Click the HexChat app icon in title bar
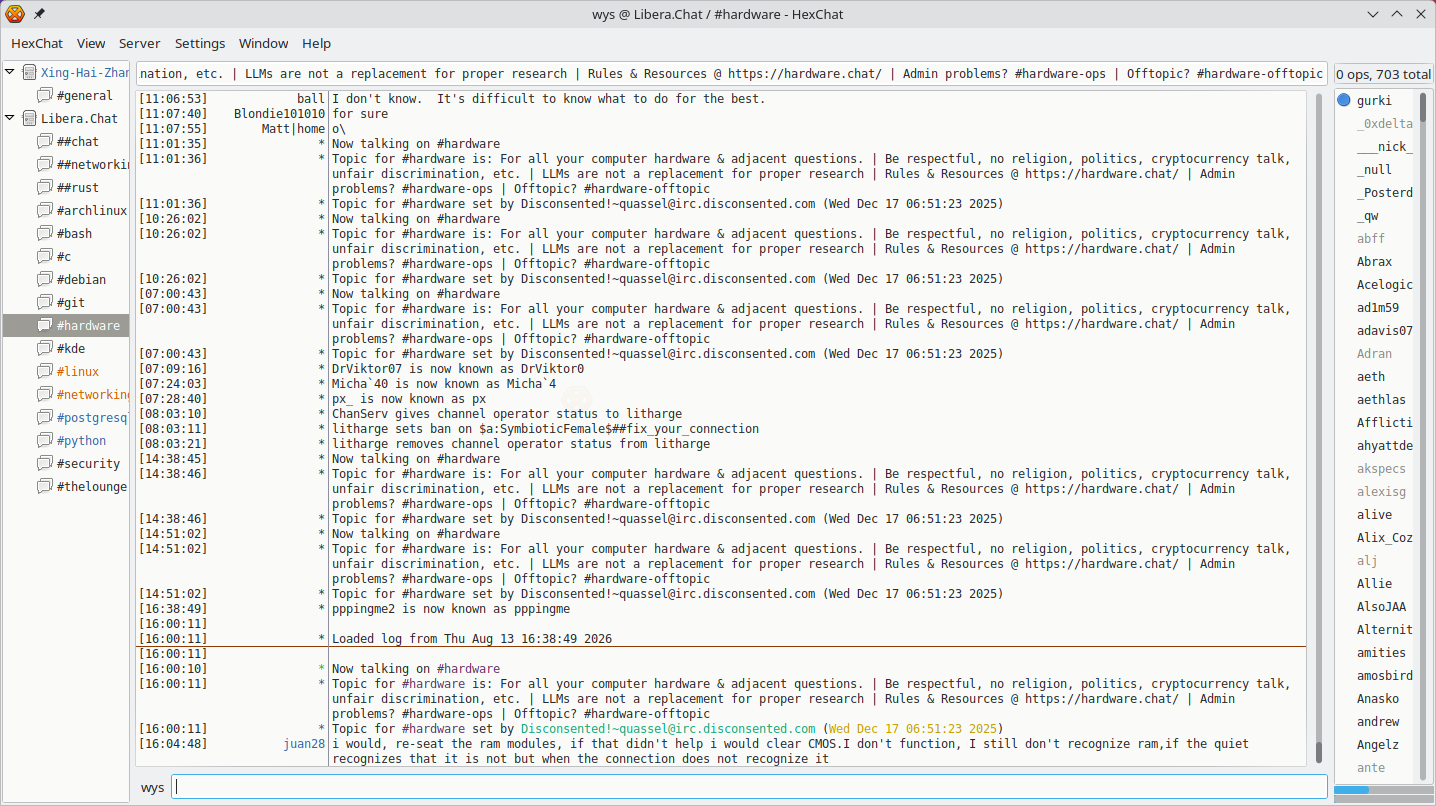 [15, 14]
